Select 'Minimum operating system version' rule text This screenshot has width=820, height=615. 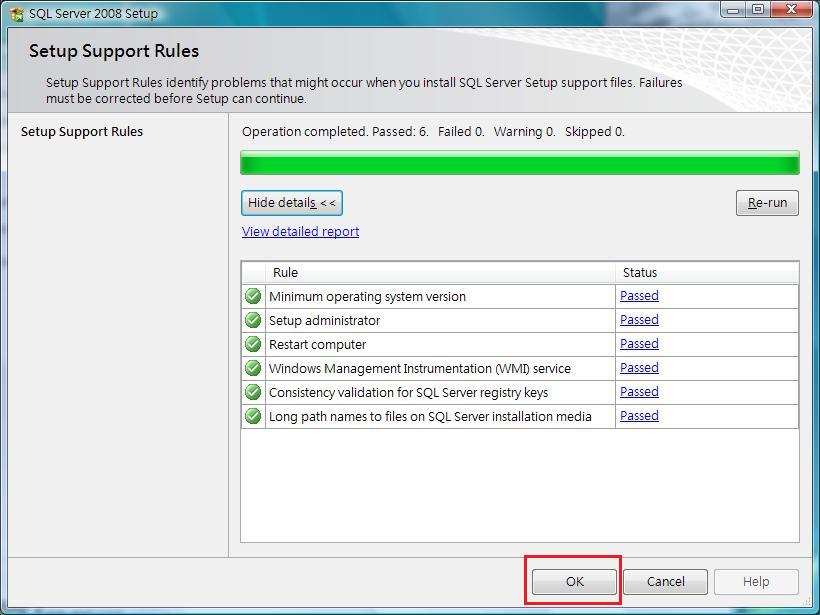pyautogui.click(x=367, y=297)
